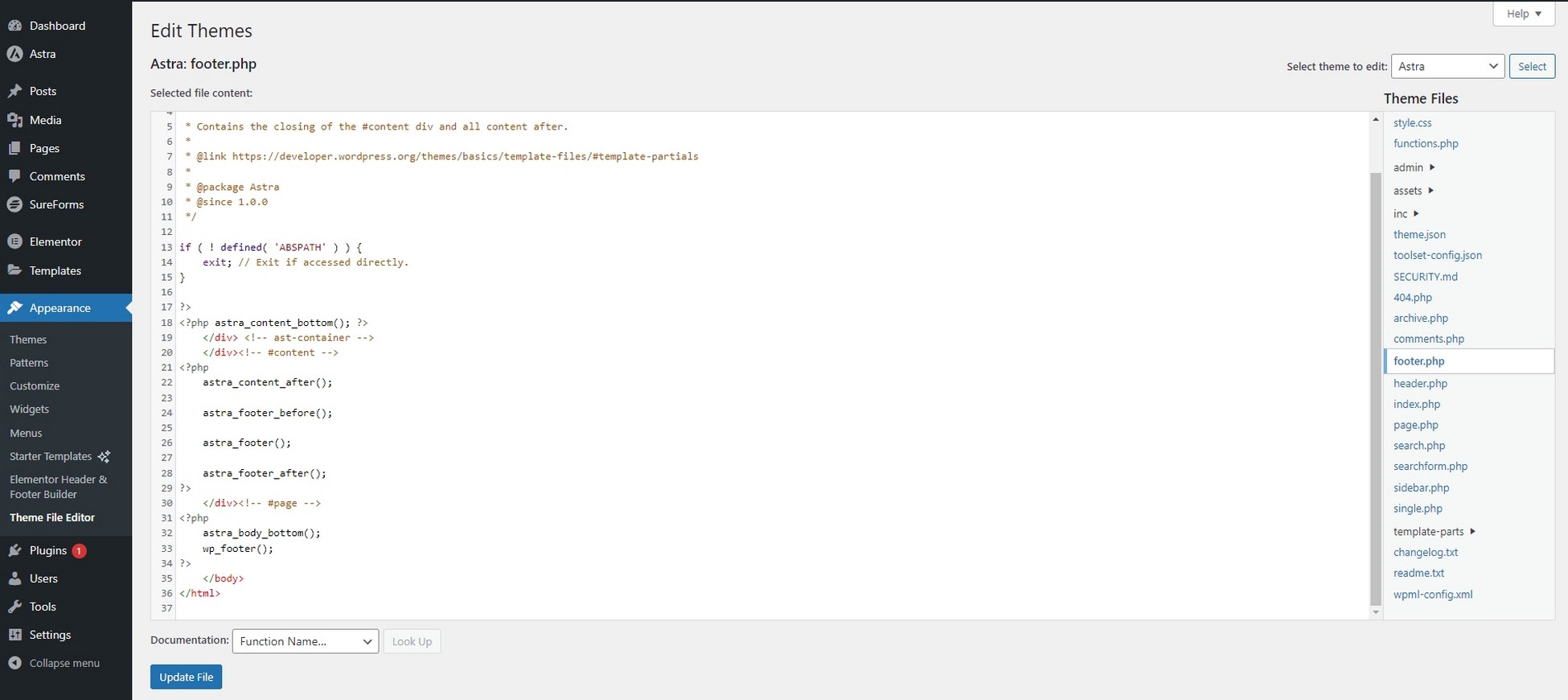
Task: Click the Collapse menu label
Action: [x=64, y=663]
